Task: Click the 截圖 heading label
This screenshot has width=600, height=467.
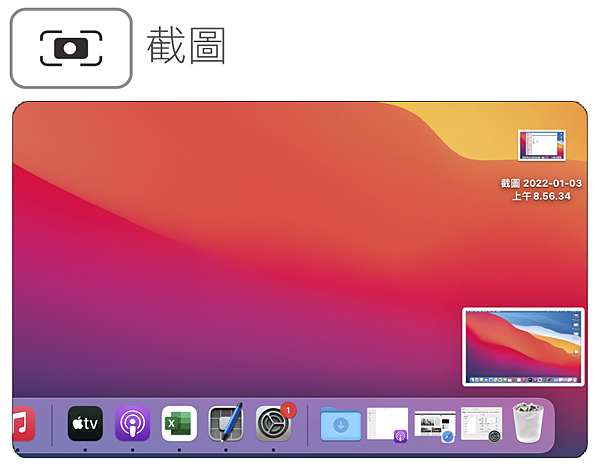Action: click(x=186, y=46)
